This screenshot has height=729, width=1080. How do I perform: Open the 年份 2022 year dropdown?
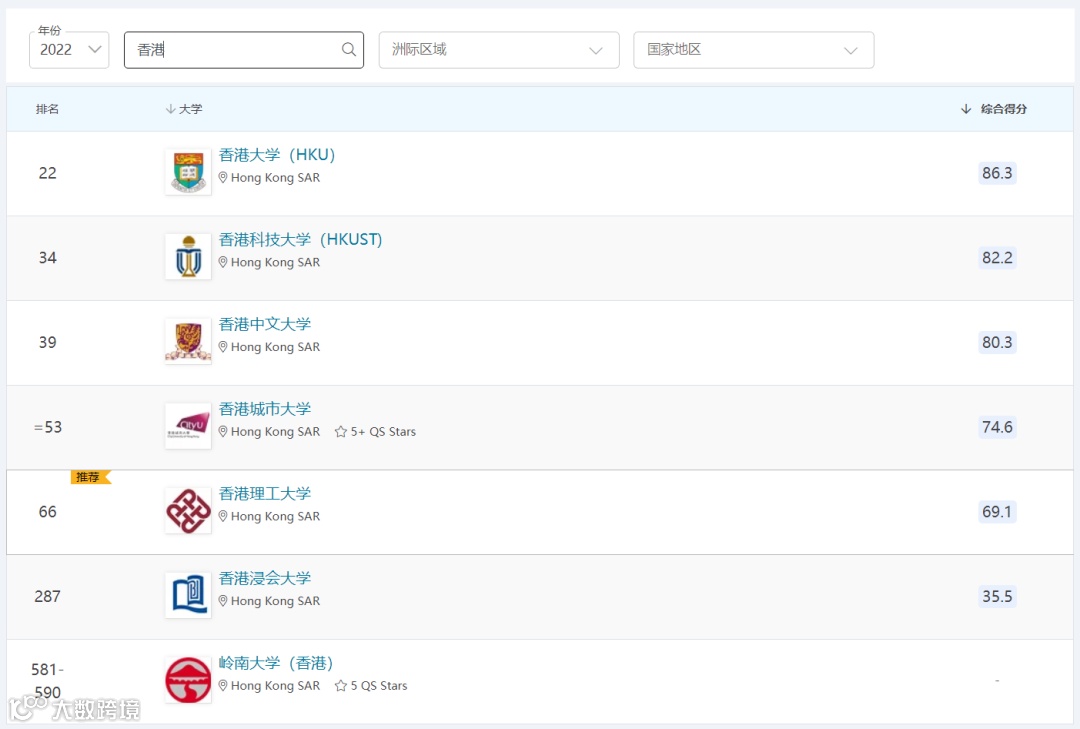[69, 50]
